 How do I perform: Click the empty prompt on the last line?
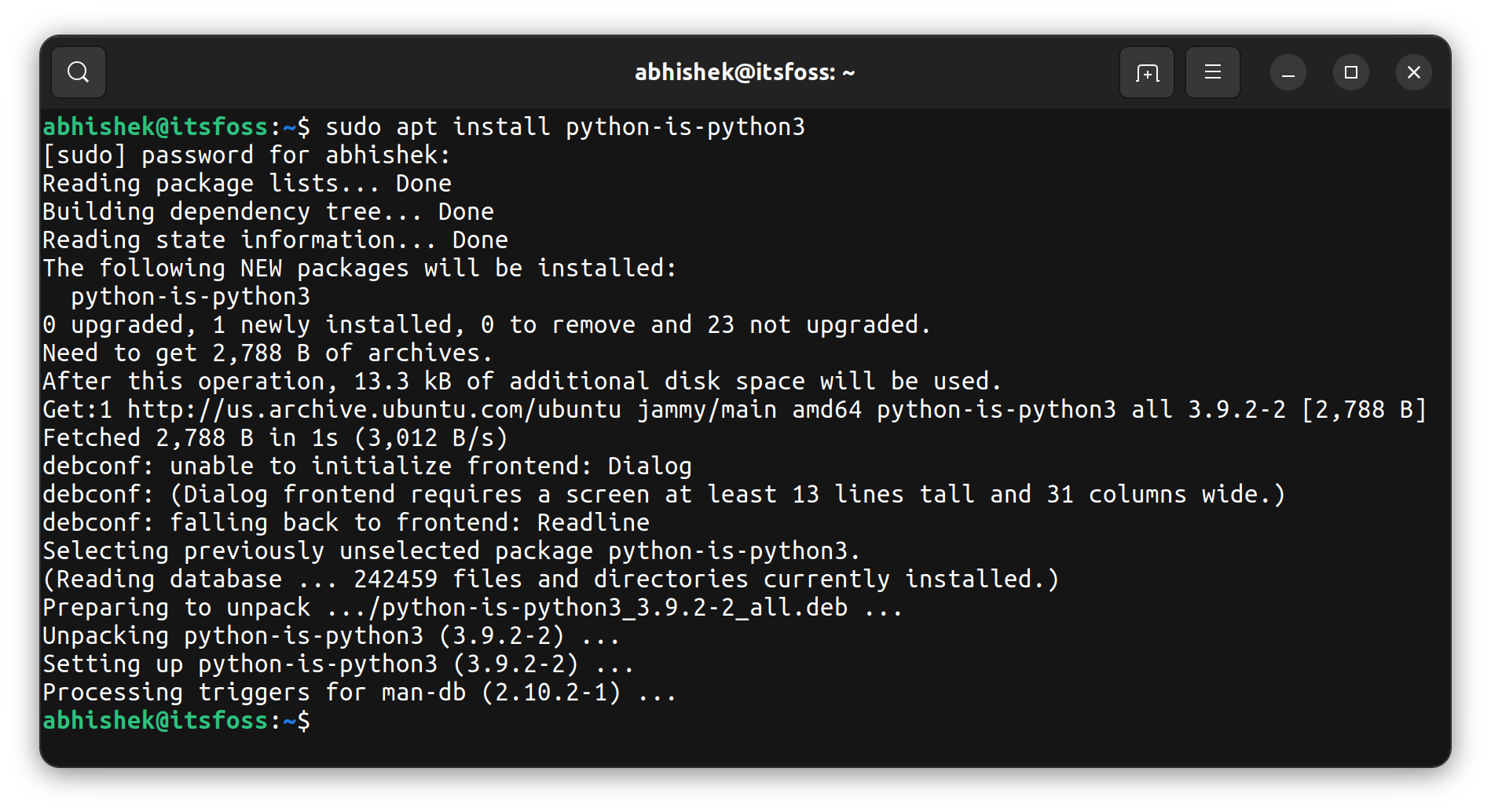click(x=330, y=720)
